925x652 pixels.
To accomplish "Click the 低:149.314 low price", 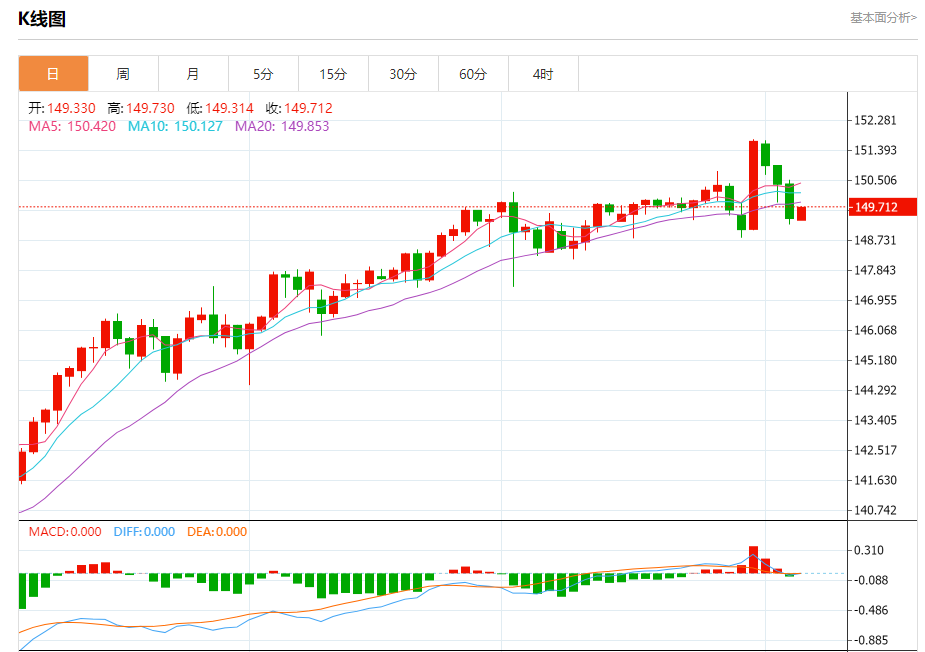I will pyautogui.click(x=220, y=108).
